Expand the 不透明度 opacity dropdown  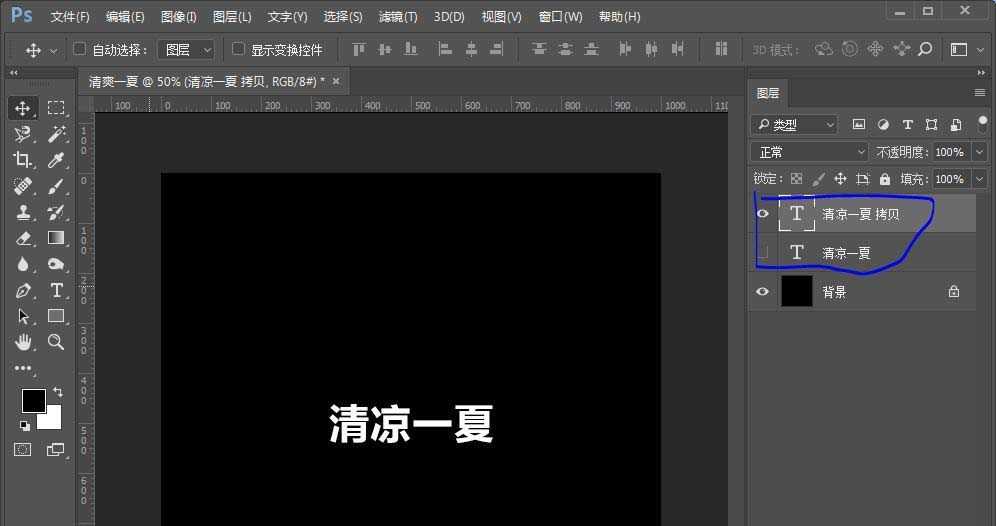979,152
